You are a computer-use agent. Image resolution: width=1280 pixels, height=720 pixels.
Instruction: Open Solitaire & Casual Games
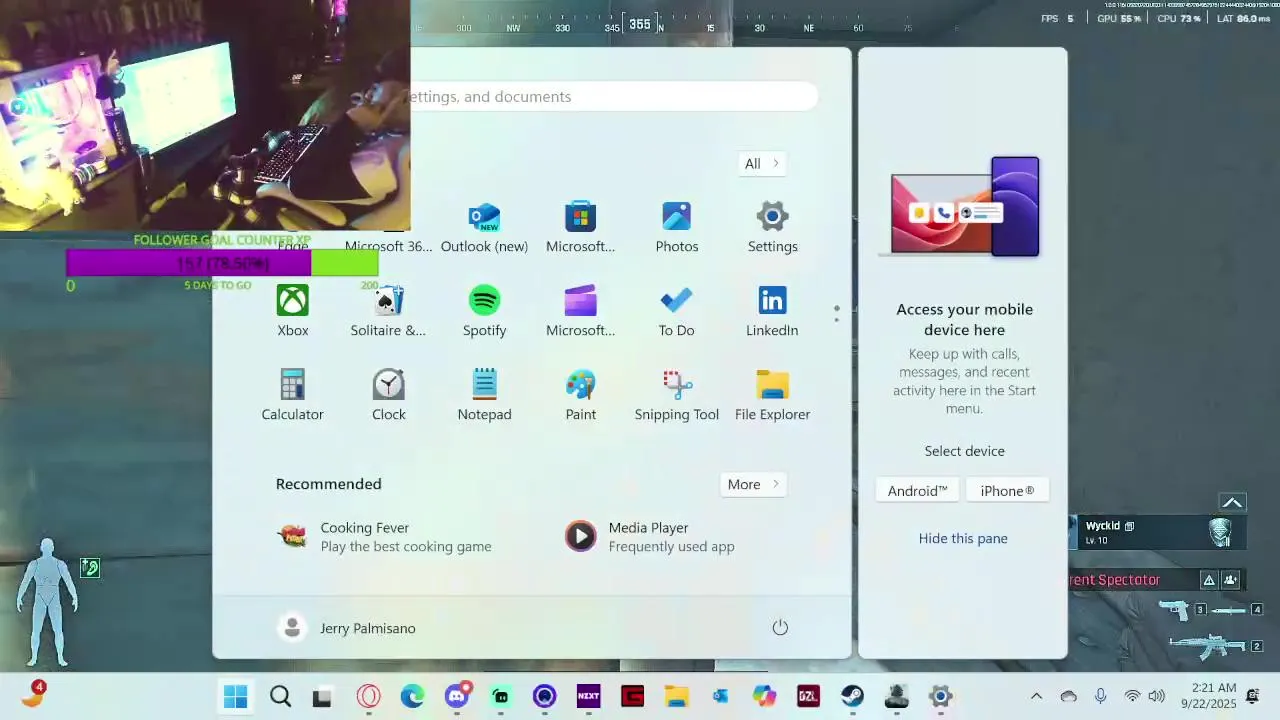[x=388, y=312]
